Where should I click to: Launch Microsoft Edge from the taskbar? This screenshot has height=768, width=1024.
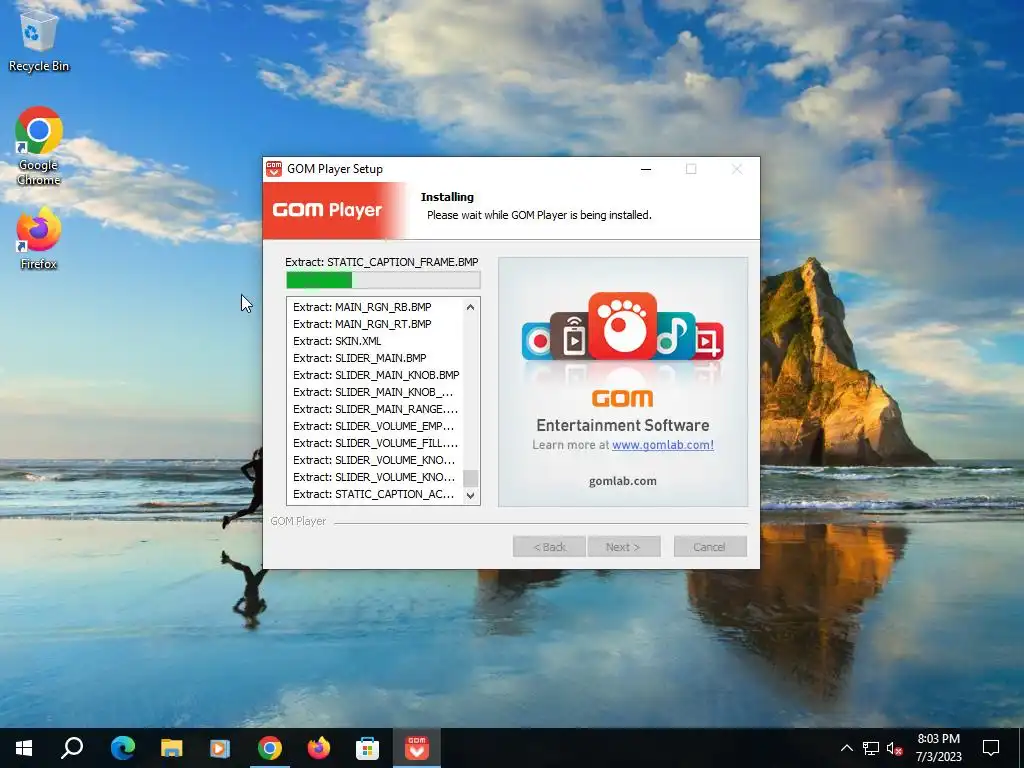pos(122,748)
